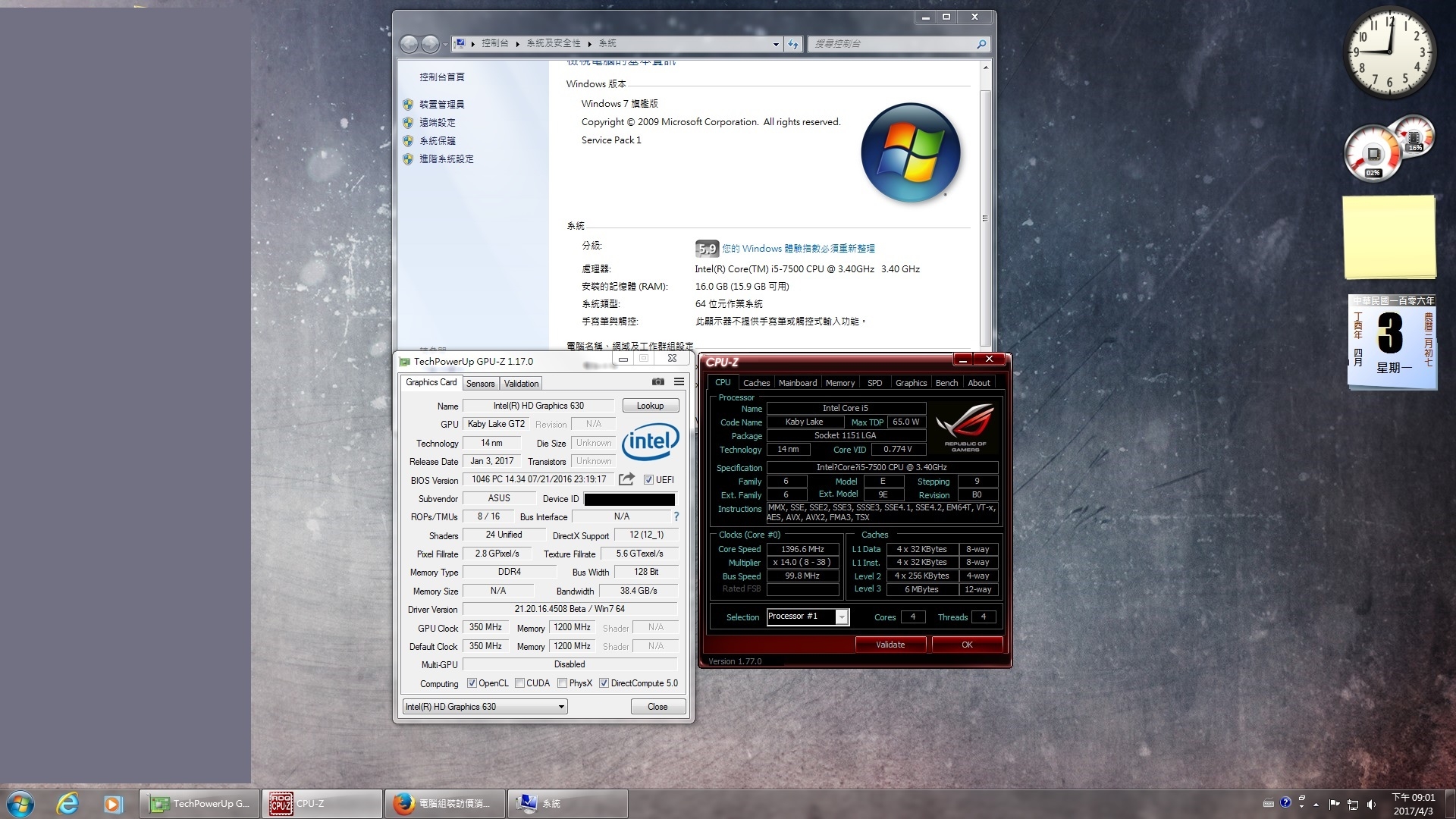
Task: Open the Graphics tab in CPU-Z
Action: (911, 383)
